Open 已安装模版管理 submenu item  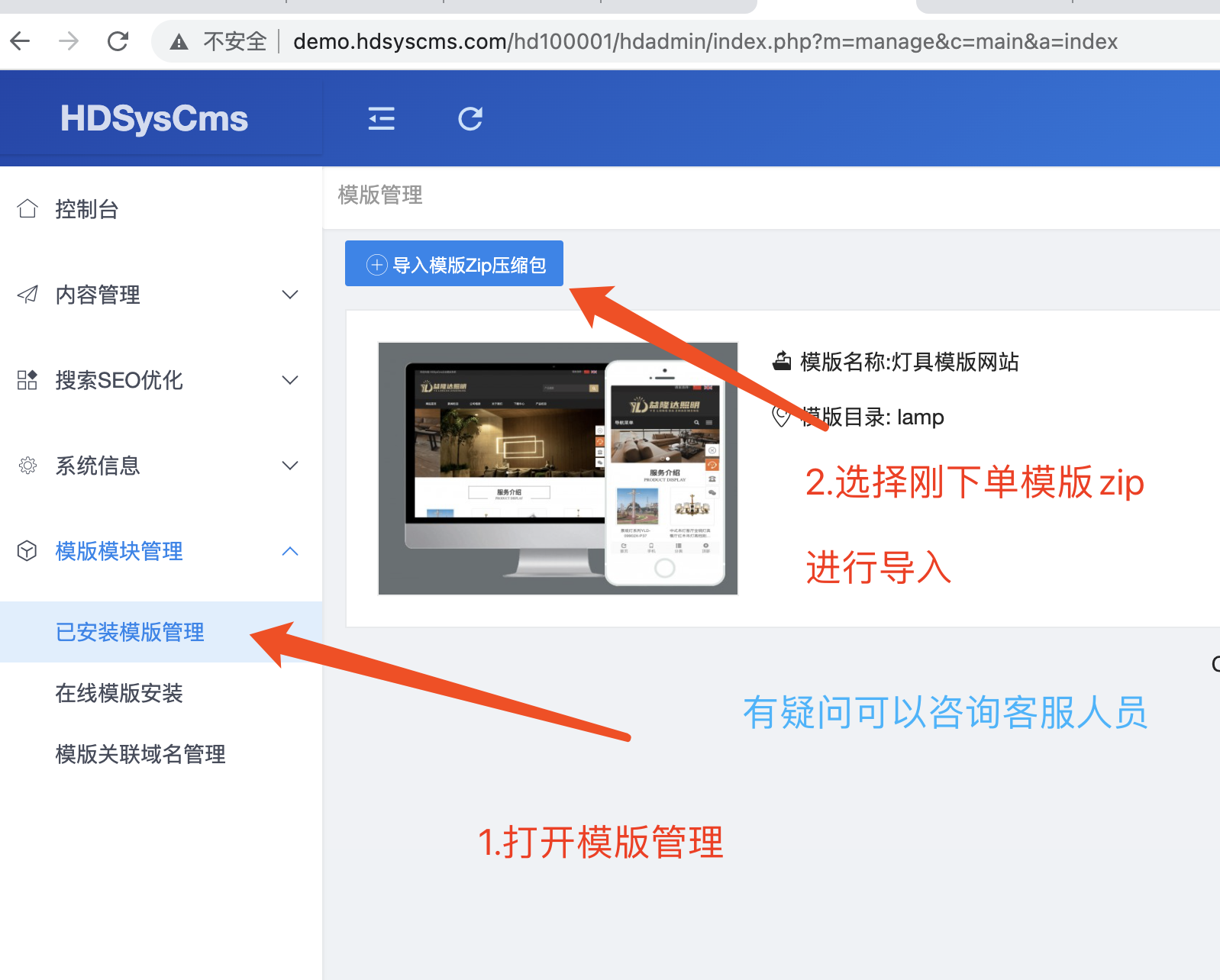pyautogui.click(x=130, y=632)
